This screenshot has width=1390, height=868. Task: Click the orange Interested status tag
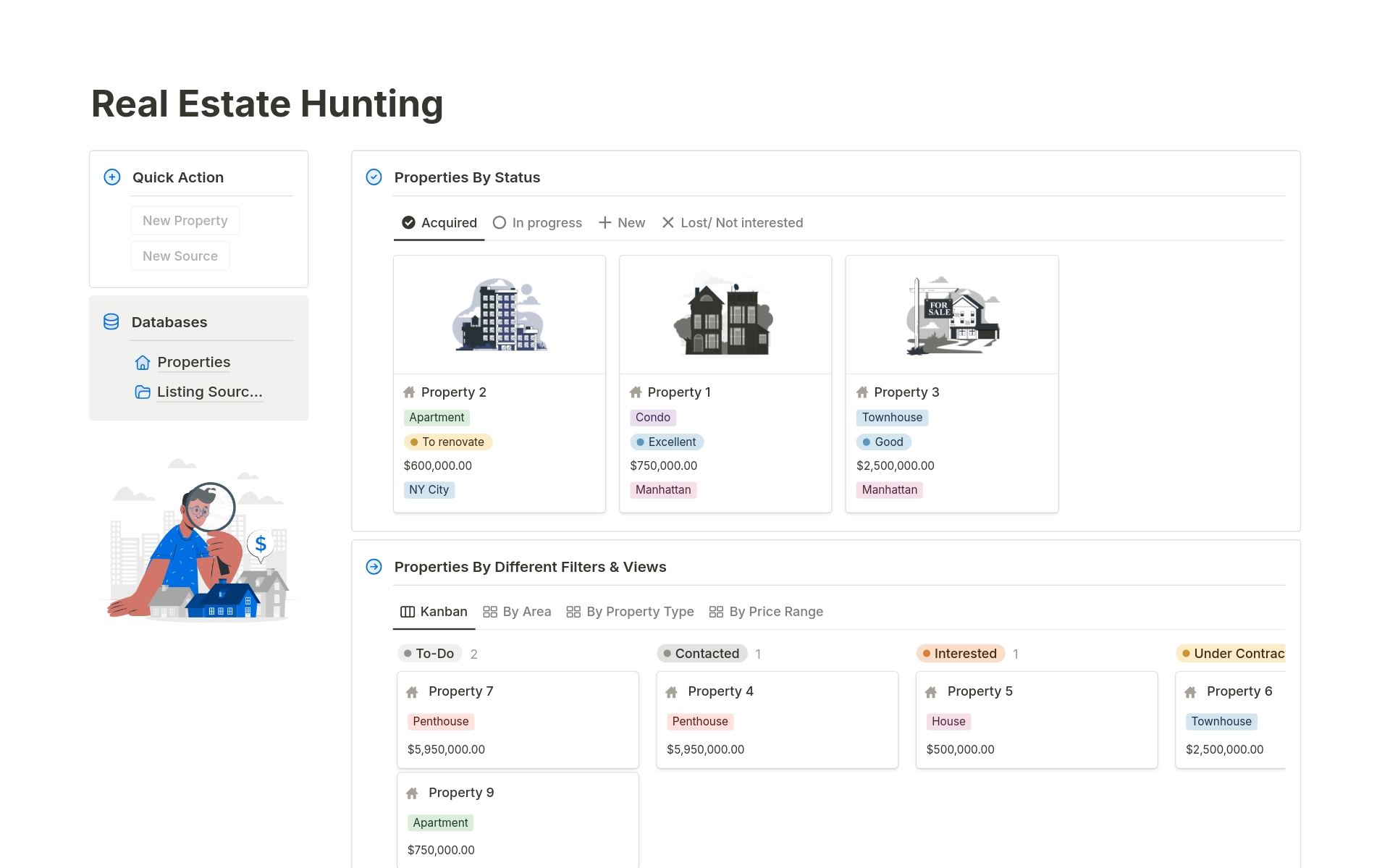click(x=960, y=654)
